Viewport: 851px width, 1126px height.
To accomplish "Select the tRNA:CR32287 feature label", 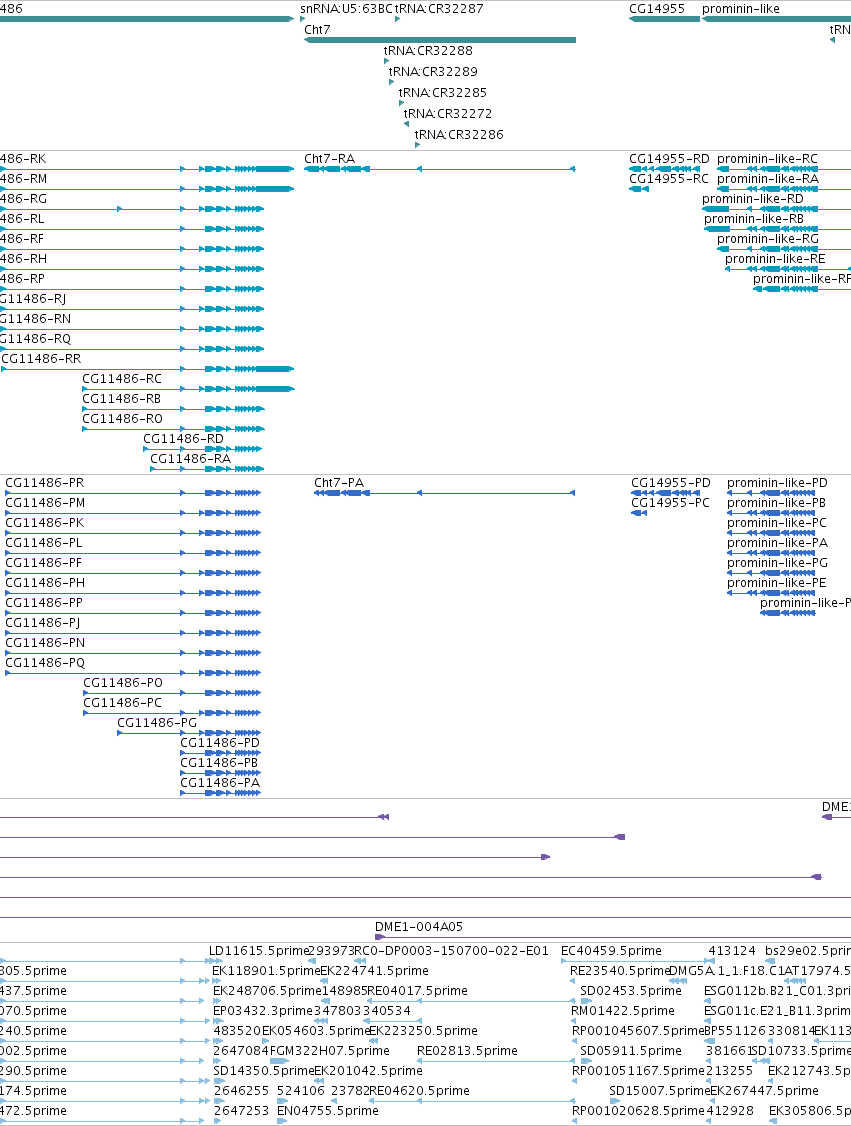I will [x=439, y=9].
